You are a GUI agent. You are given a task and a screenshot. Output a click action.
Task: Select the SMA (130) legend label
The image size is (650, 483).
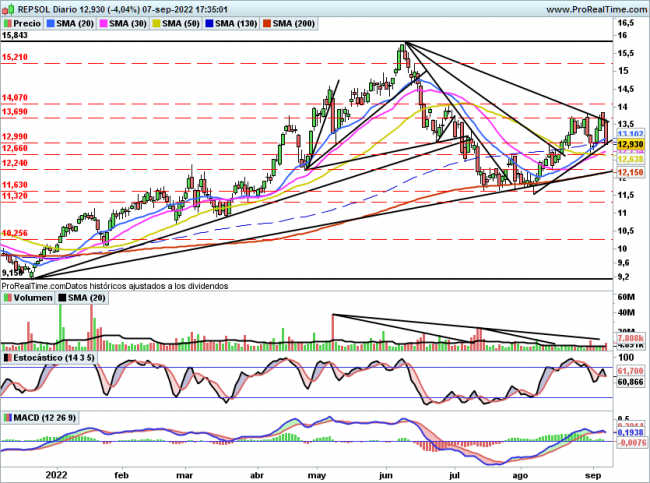(x=236, y=24)
